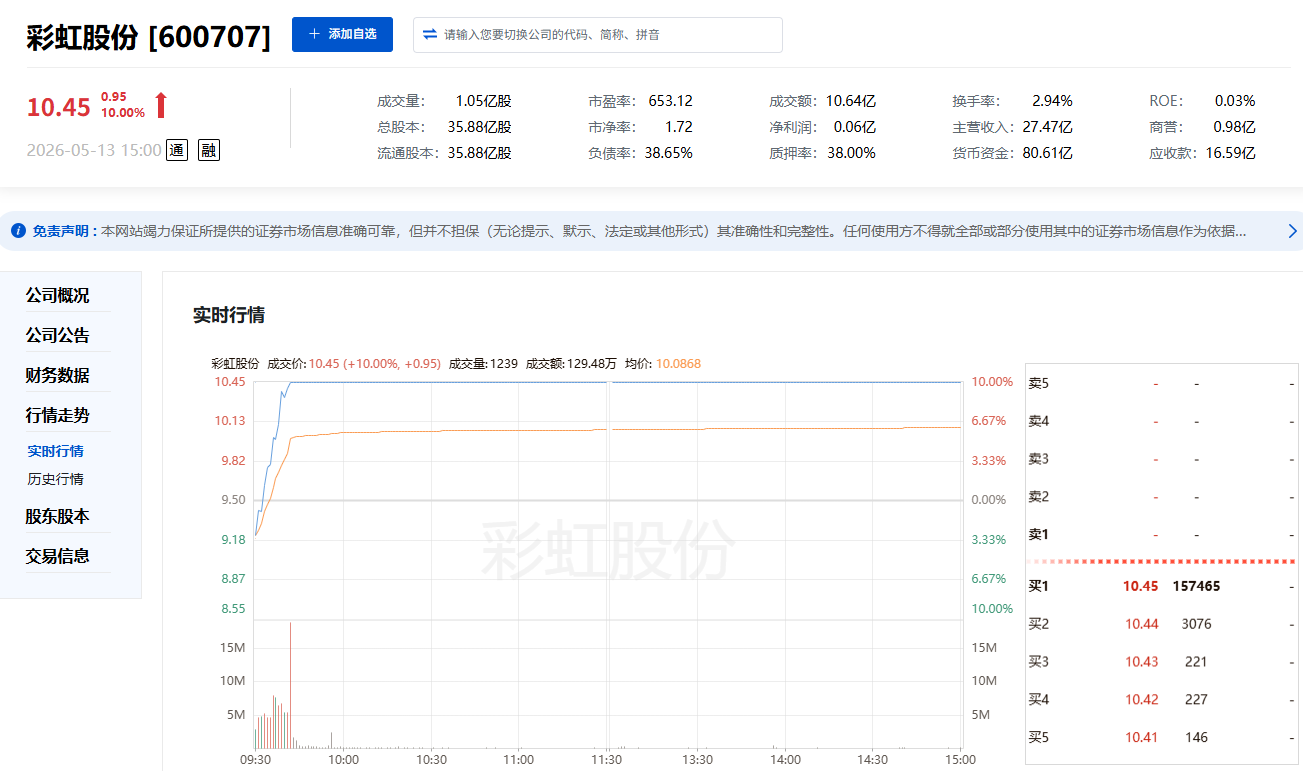Open 财务数据 sidebar section

[x=57, y=376]
